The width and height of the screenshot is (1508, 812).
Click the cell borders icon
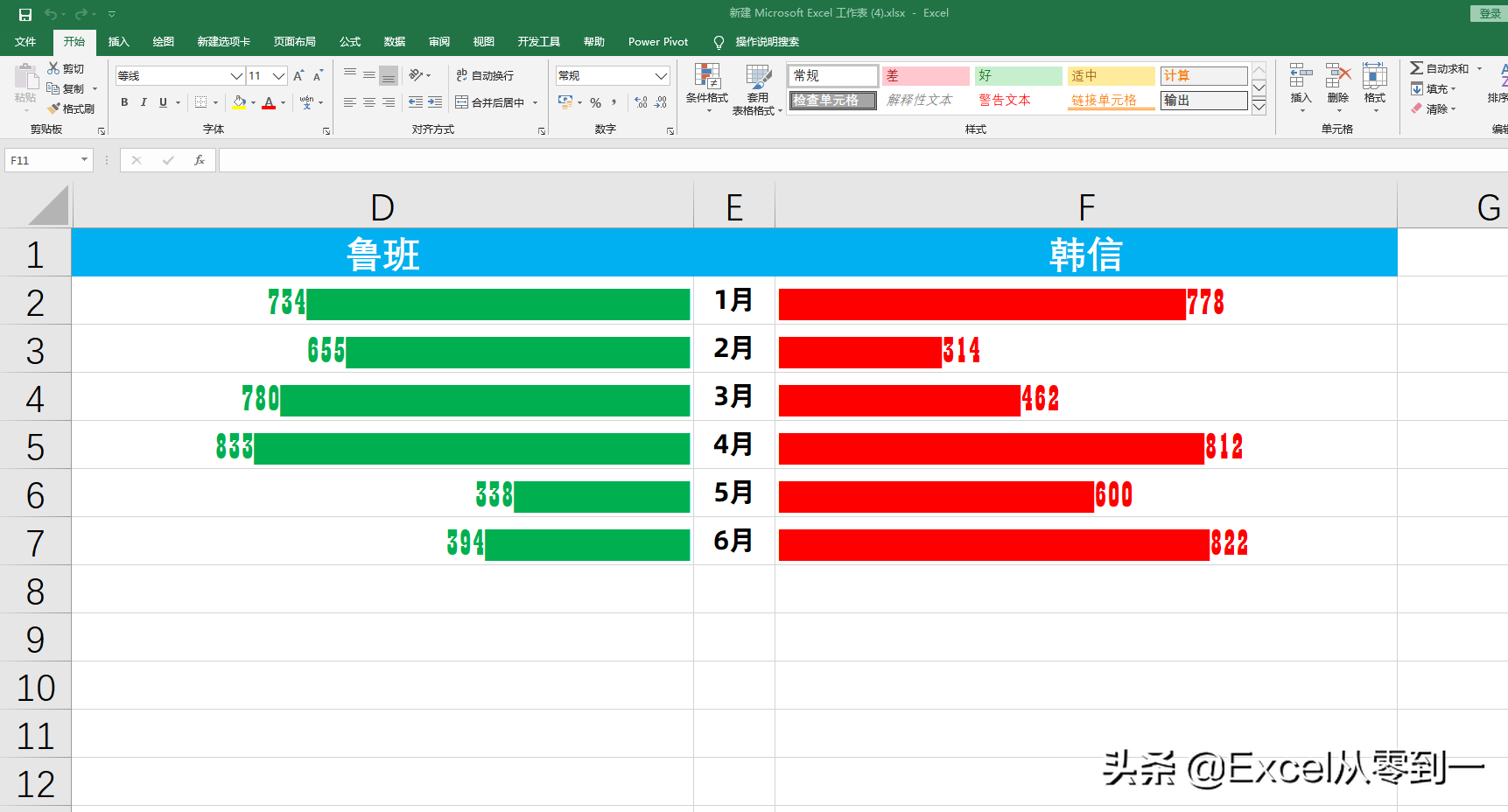tap(201, 102)
